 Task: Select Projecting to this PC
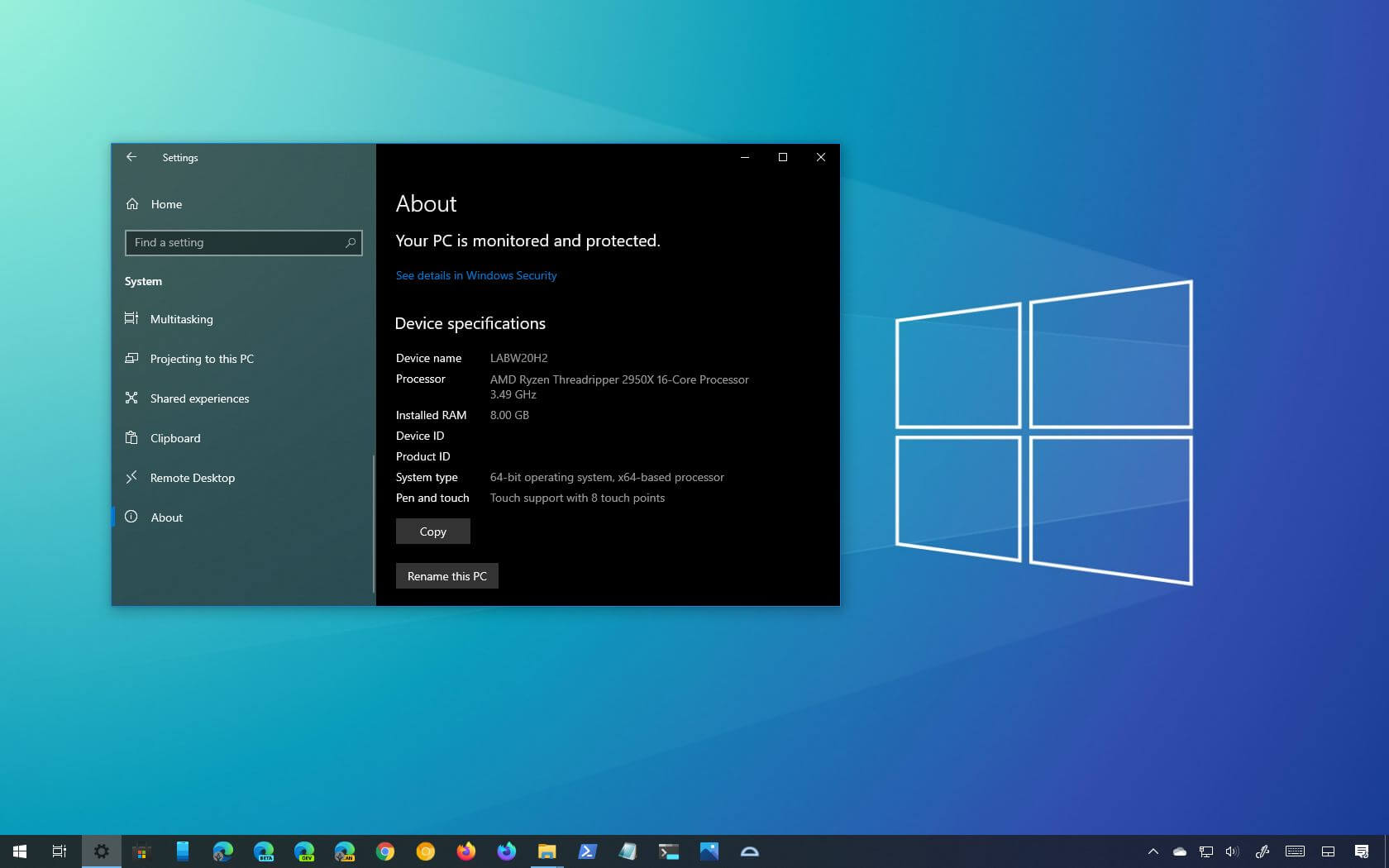coord(200,359)
